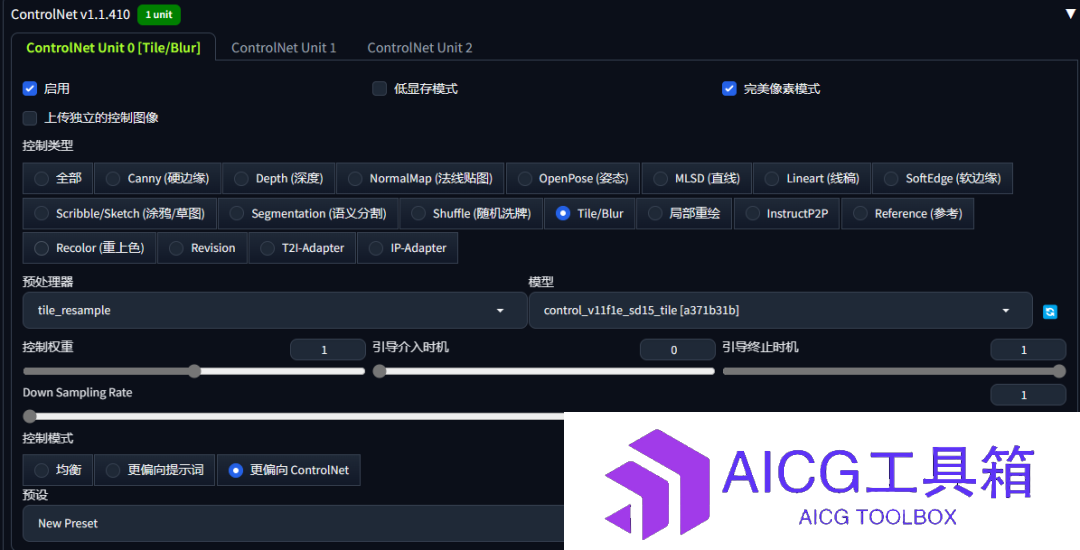Screen dimensions: 1080x550
Task: Click the 控制权重 value input field
Action: click(327, 350)
